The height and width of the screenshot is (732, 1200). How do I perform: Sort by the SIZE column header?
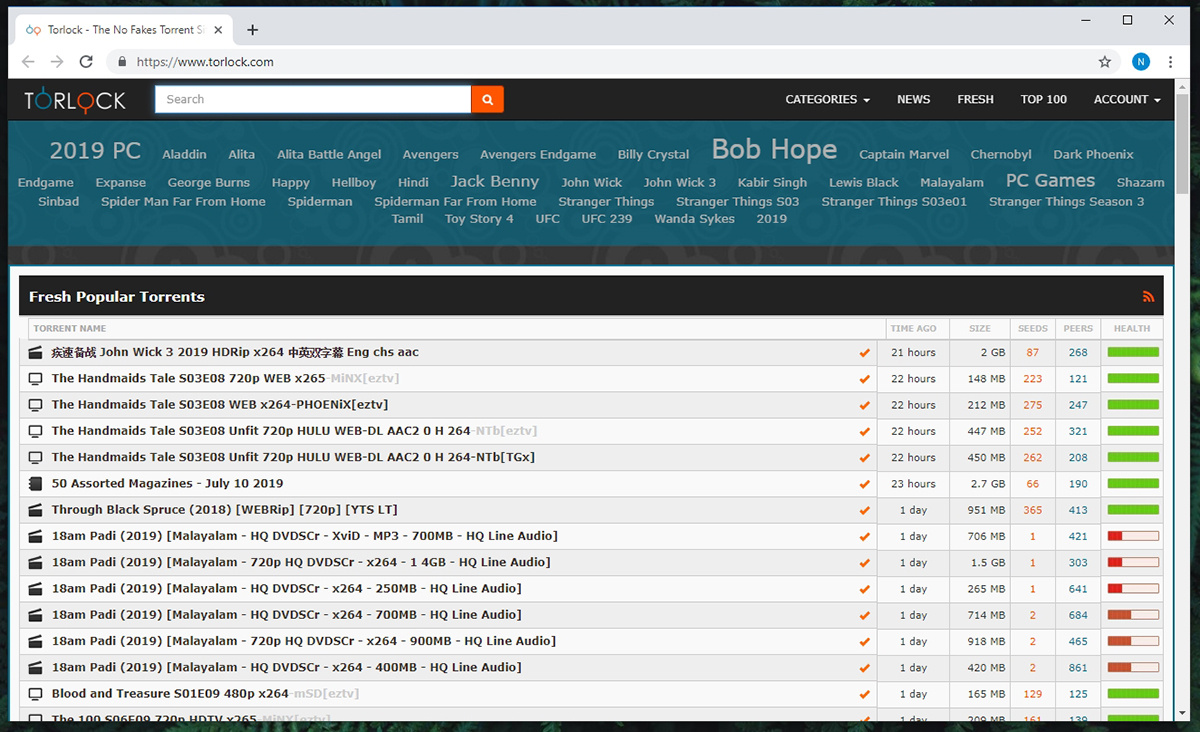(980, 328)
